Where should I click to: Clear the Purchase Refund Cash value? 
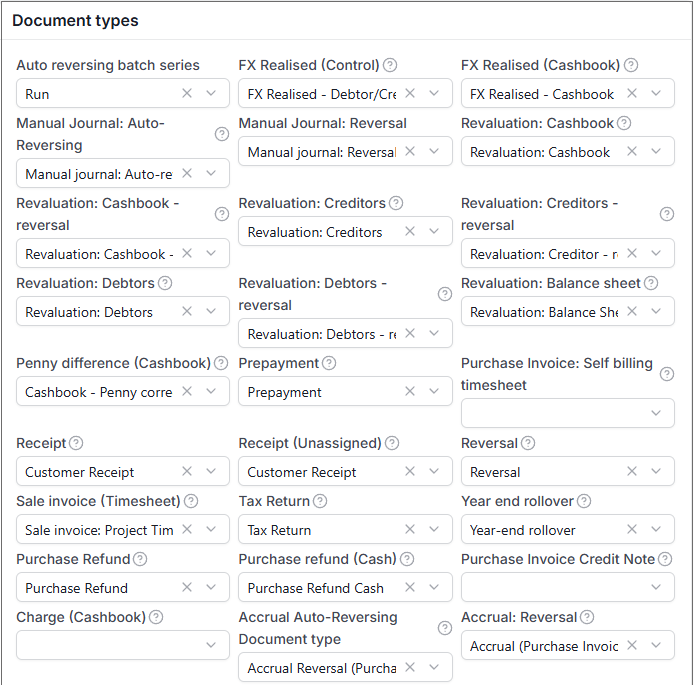(410, 587)
